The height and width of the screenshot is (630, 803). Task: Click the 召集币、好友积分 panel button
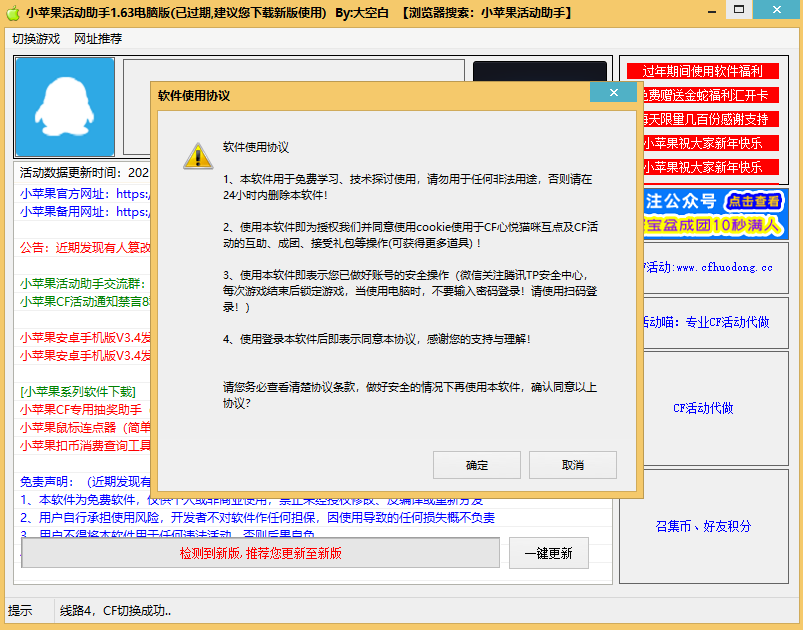703,526
